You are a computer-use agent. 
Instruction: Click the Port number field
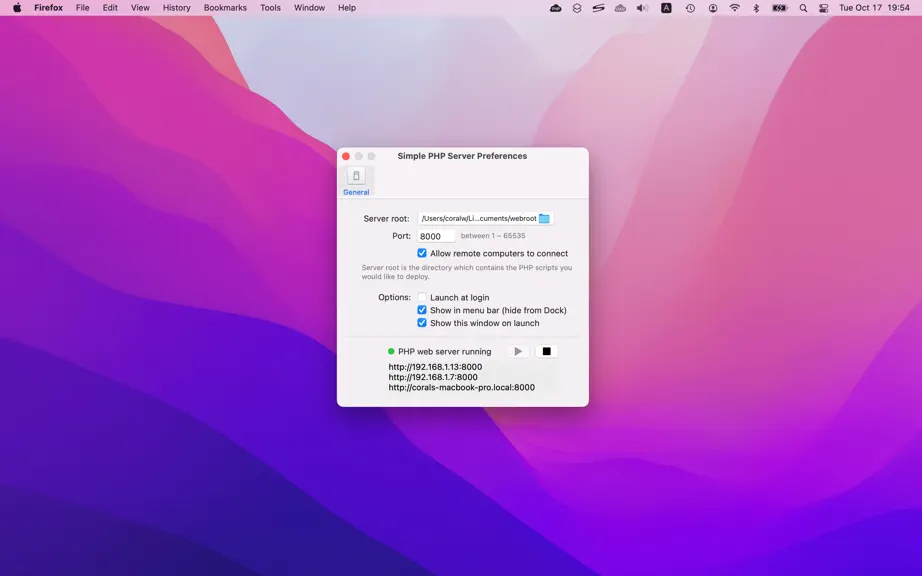tap(436, 236)
